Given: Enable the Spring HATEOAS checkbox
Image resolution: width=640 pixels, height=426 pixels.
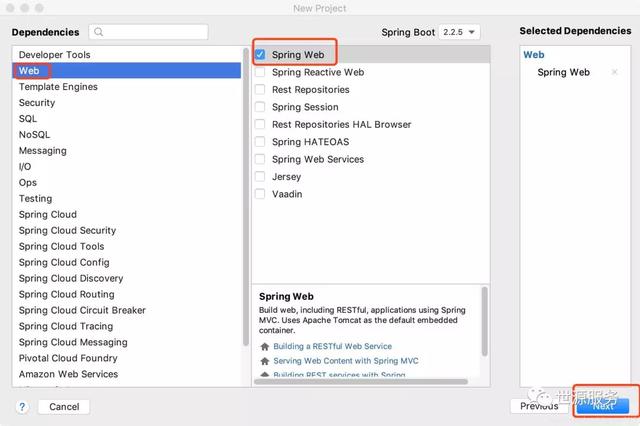Looking at the screenshot, I should tap(260, 142).
